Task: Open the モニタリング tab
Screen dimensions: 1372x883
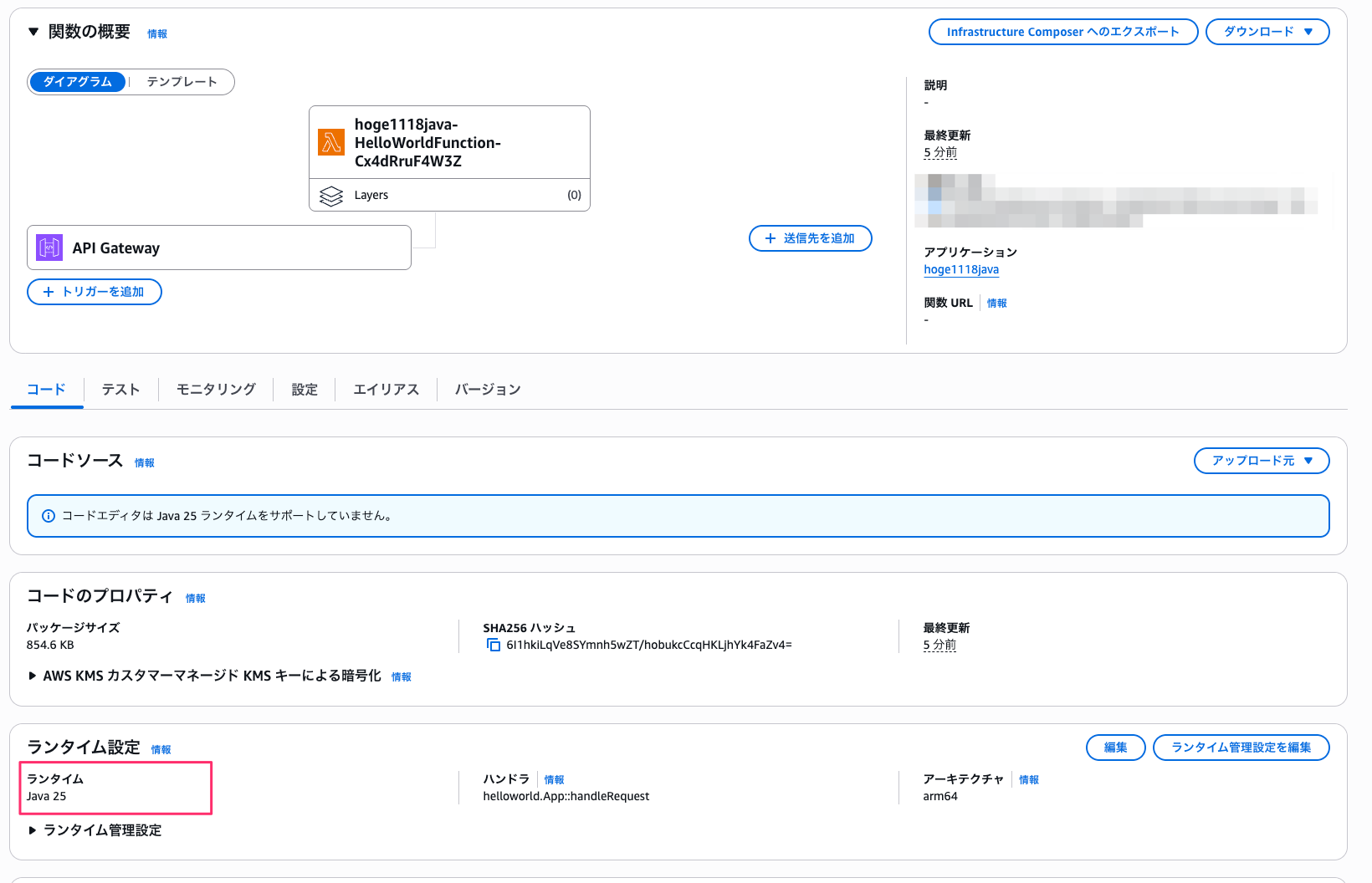Action: pos(216,390)
